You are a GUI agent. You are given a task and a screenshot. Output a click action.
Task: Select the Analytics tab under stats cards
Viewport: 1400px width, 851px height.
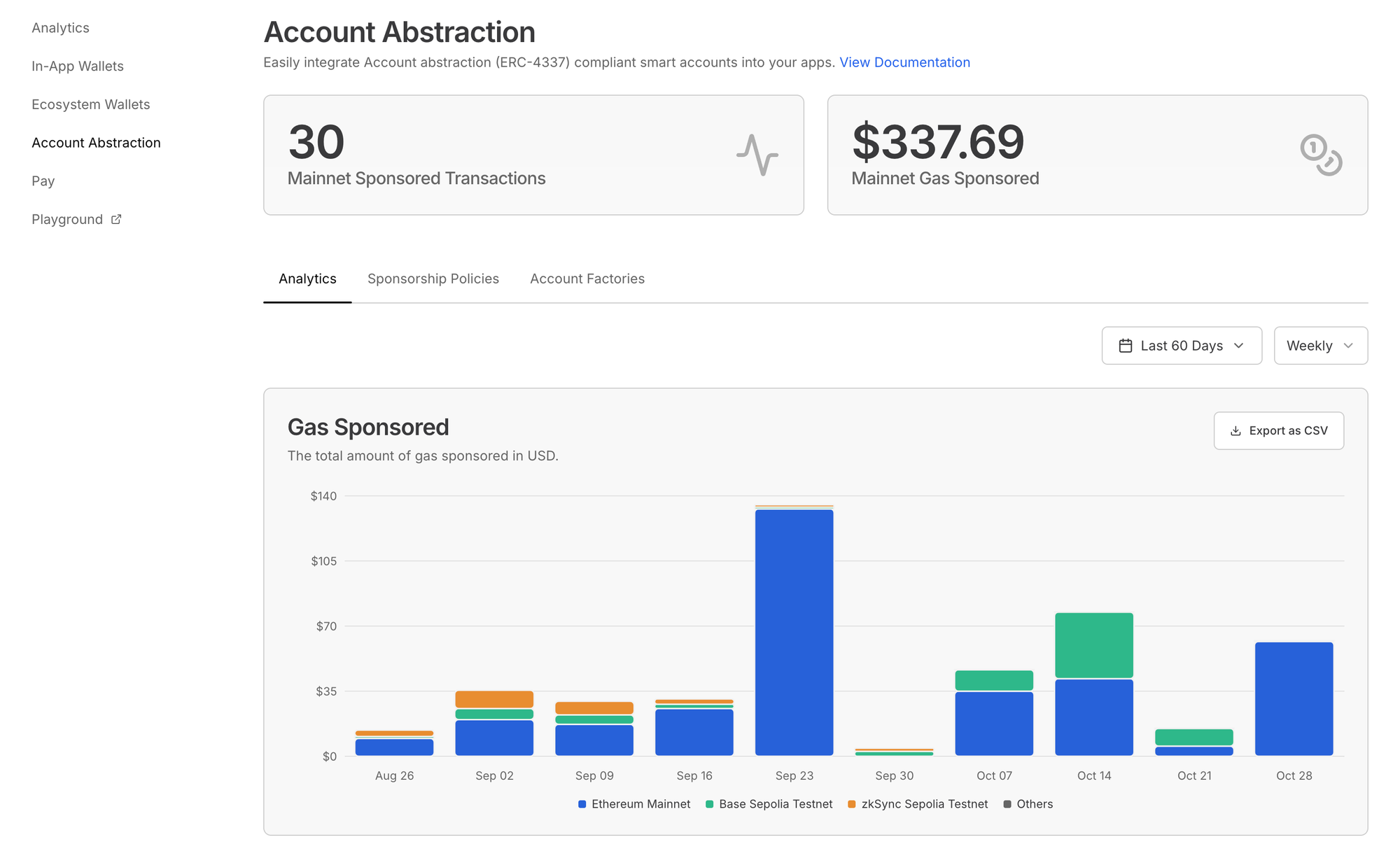(x=307, y=279)
